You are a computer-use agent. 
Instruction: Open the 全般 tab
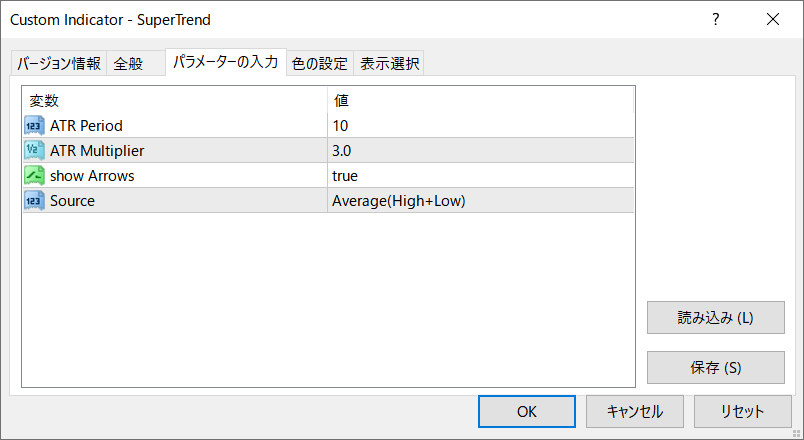point(128,64)
